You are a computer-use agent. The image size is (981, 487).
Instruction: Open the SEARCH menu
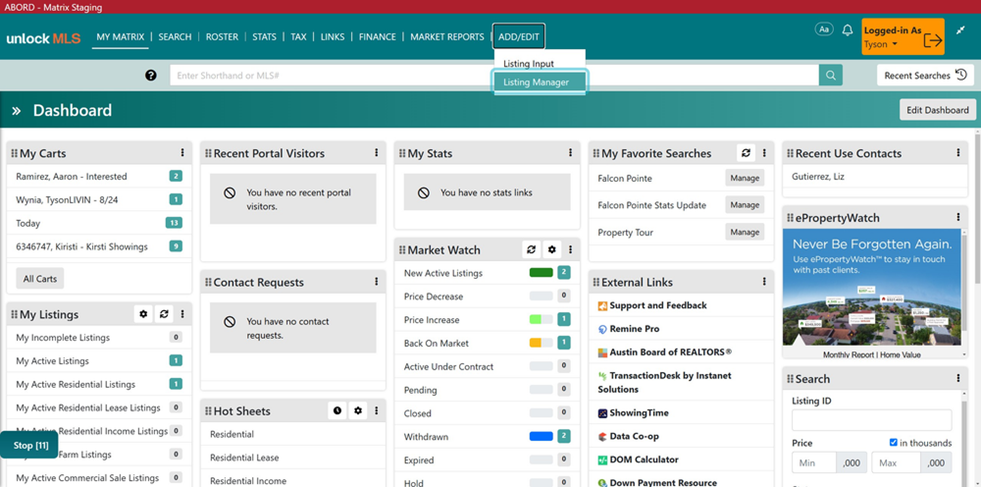coord(175,37)
